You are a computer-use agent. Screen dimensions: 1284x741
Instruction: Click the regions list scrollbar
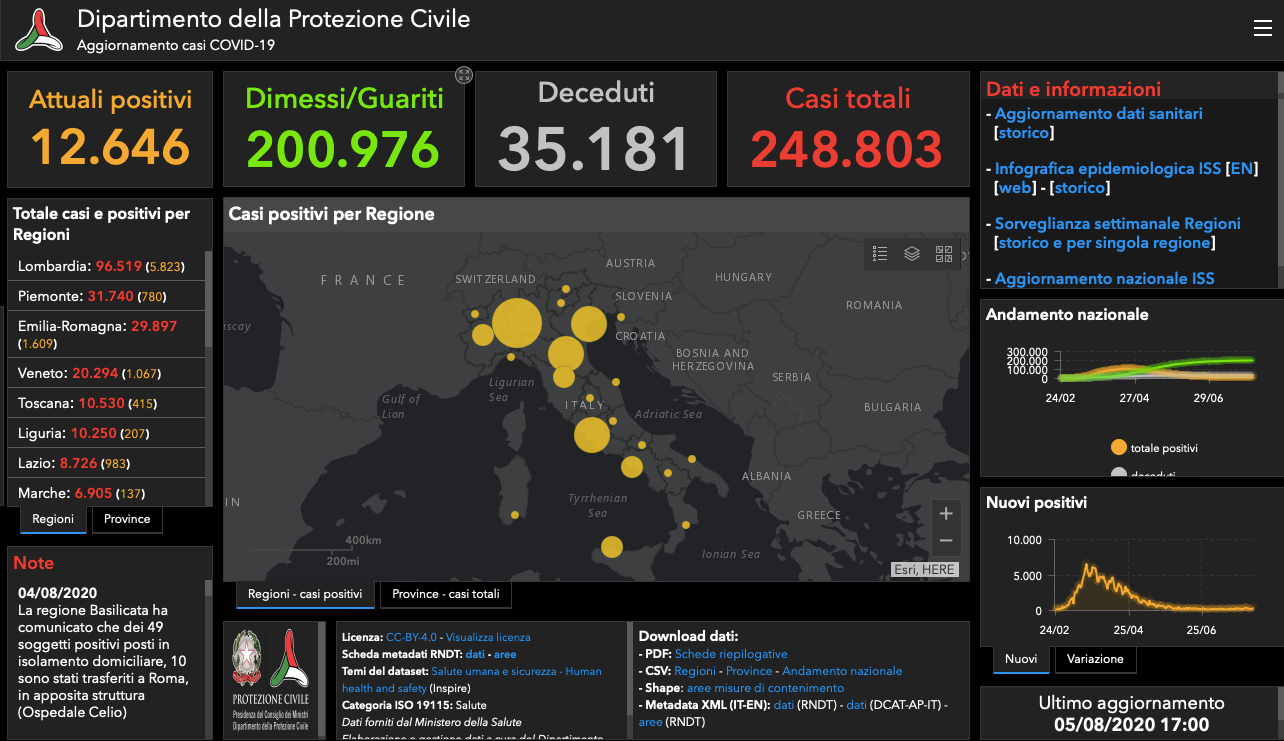pyautogui.click(x=208, y=300)
